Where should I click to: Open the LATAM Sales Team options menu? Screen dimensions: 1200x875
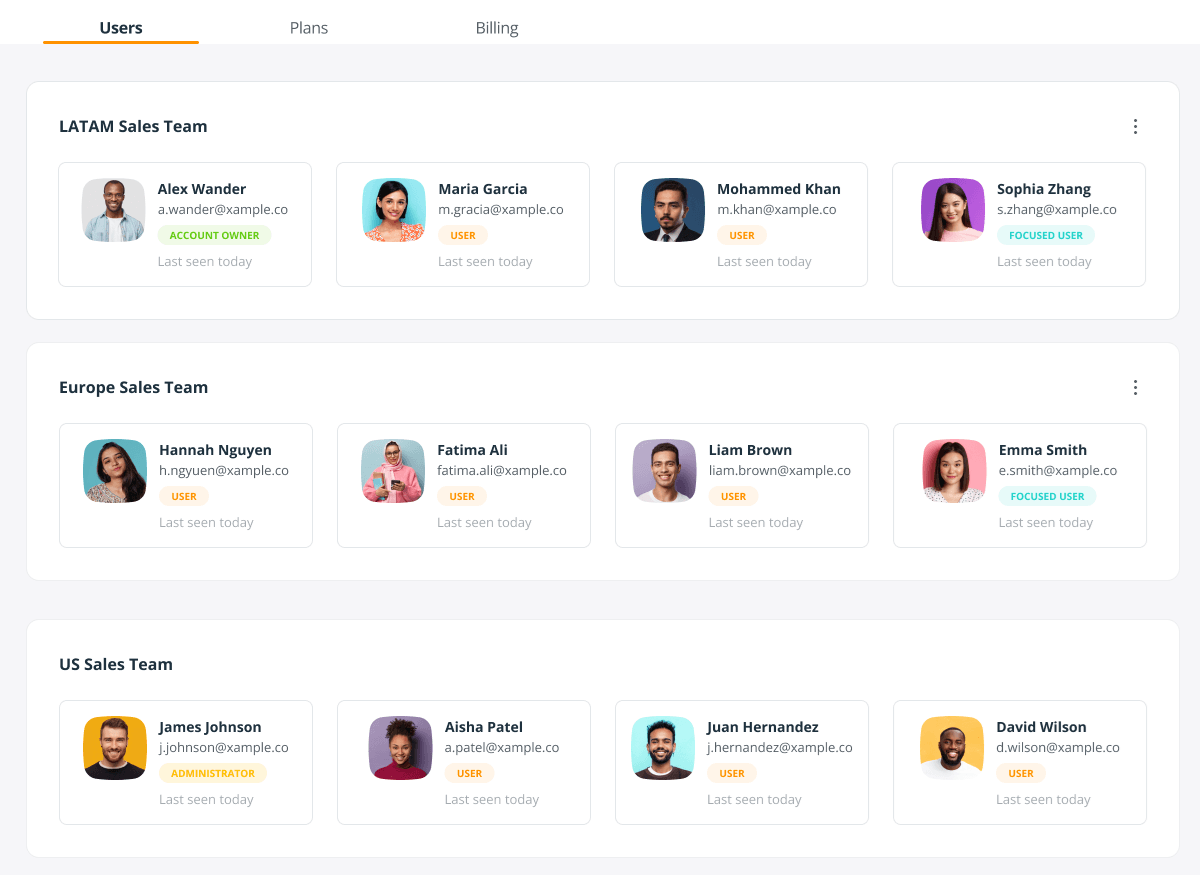(x=1135, y=126)
